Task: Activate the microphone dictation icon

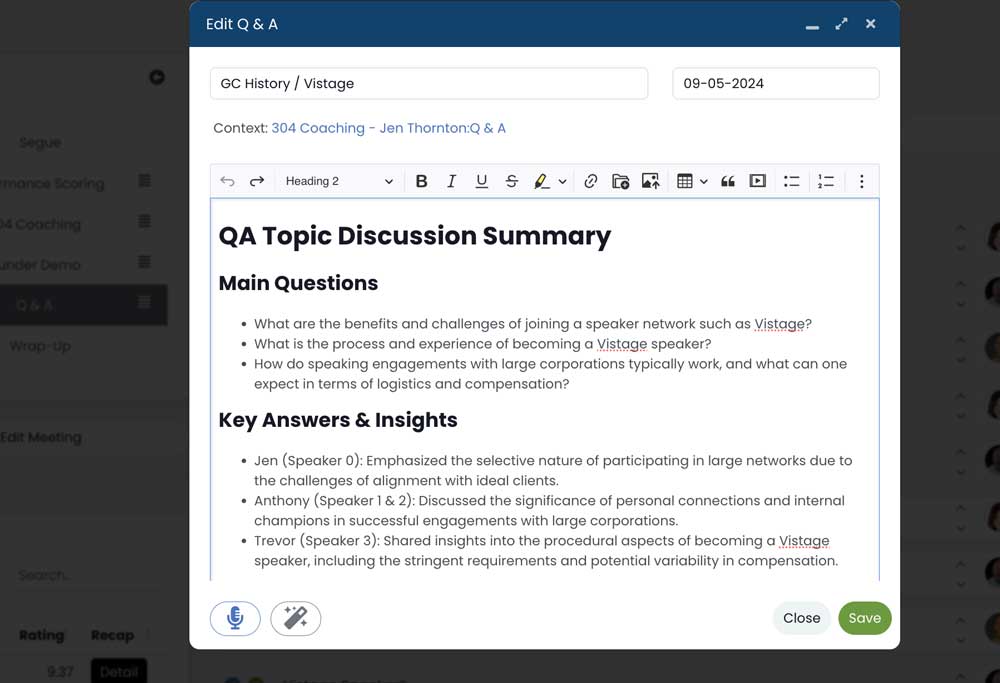Action: (x=234, y=618)
